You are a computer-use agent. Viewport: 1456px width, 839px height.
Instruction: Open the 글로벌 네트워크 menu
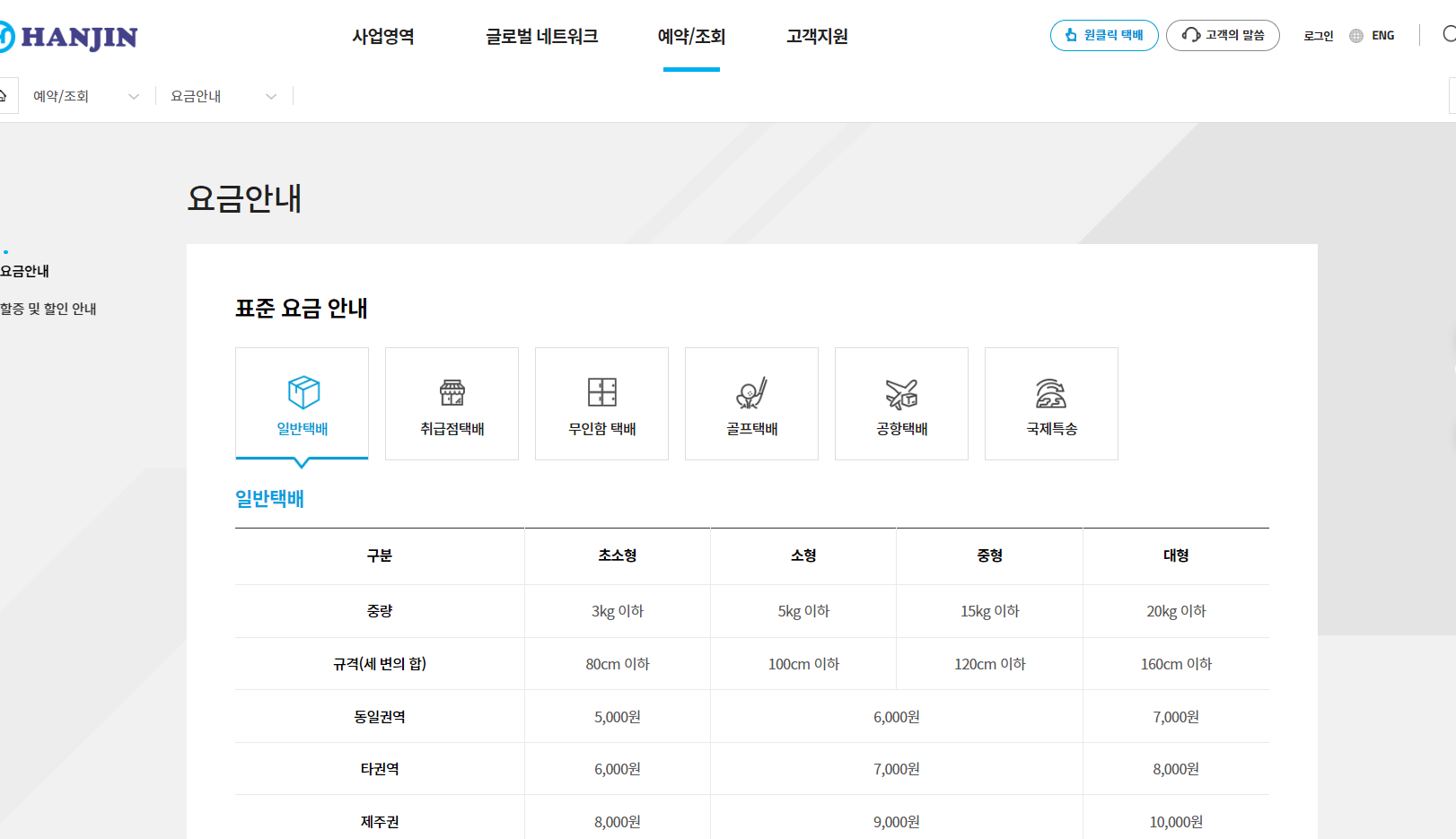coord(542,37)
